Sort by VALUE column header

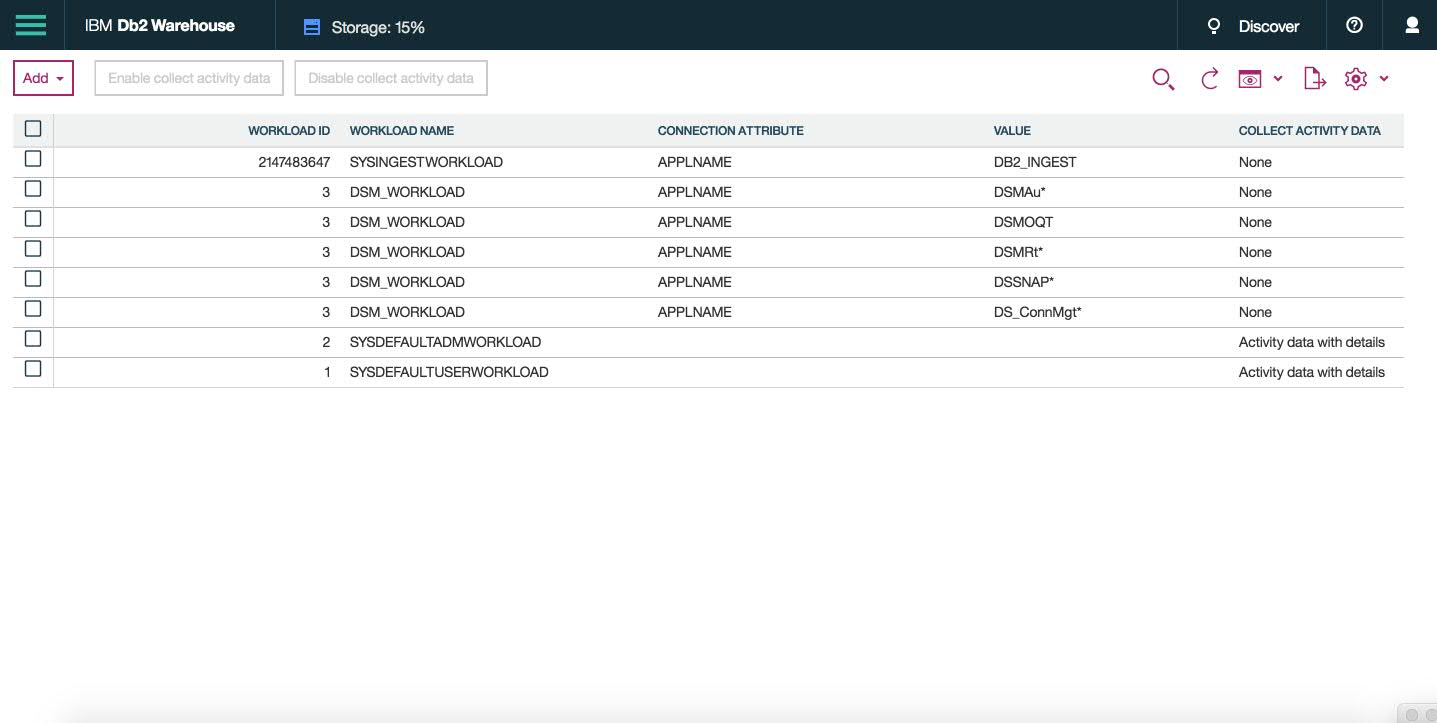[1012, 131]
